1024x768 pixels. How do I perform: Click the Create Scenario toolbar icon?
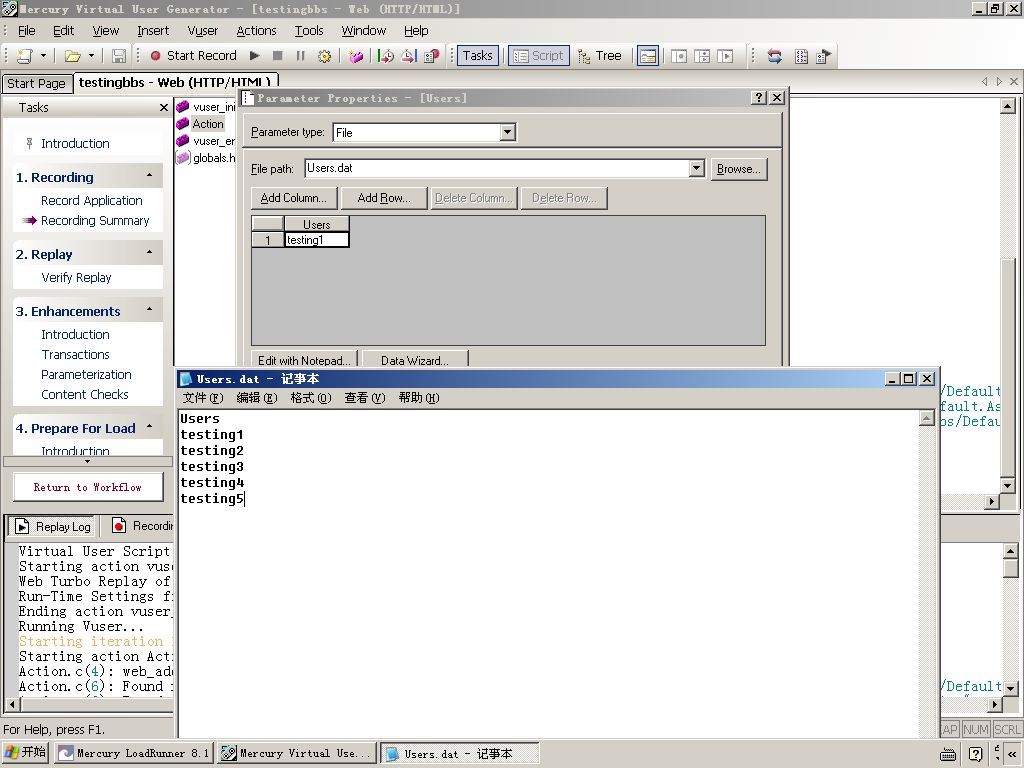[824, 56]
